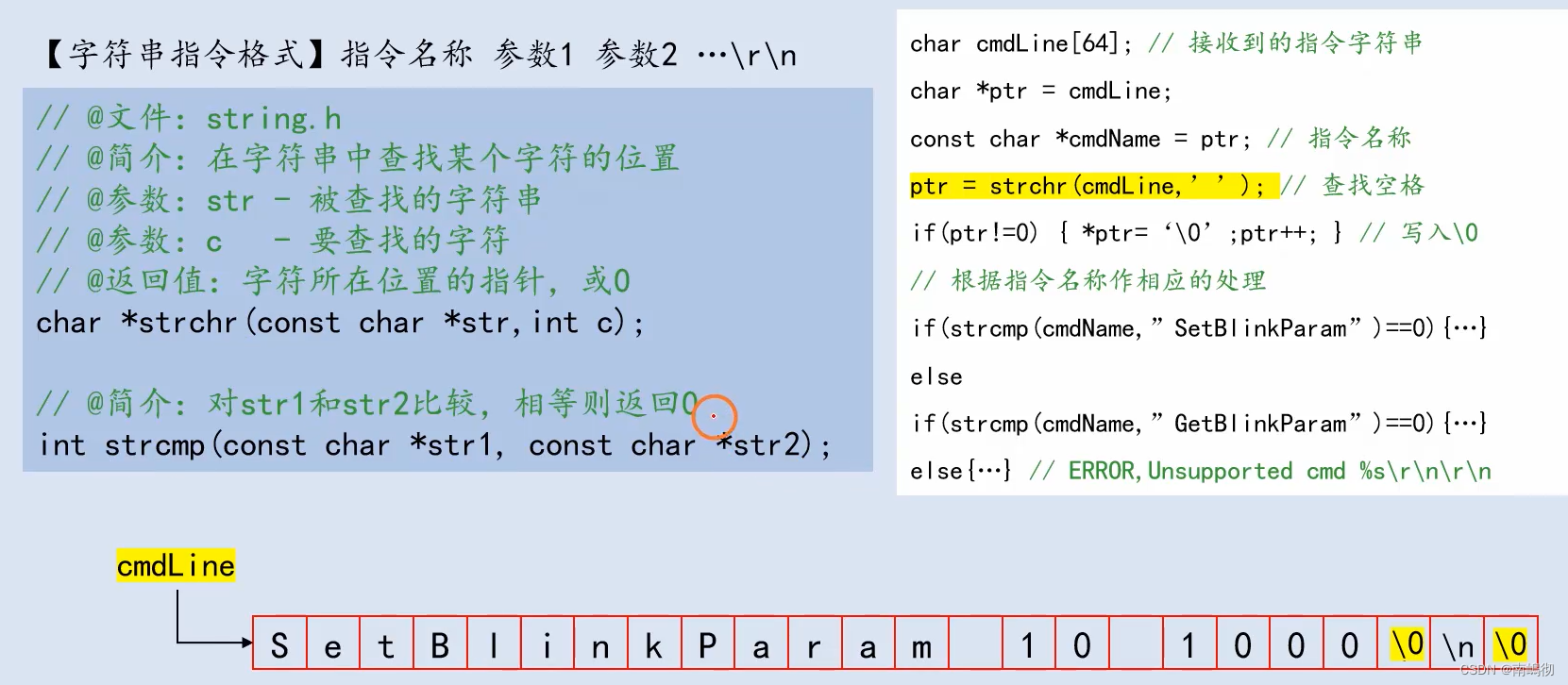This screenshot has width=1568, height=685.
Task: Click the 'S' cell in the cmdLine array
Action: coord(279,643)
